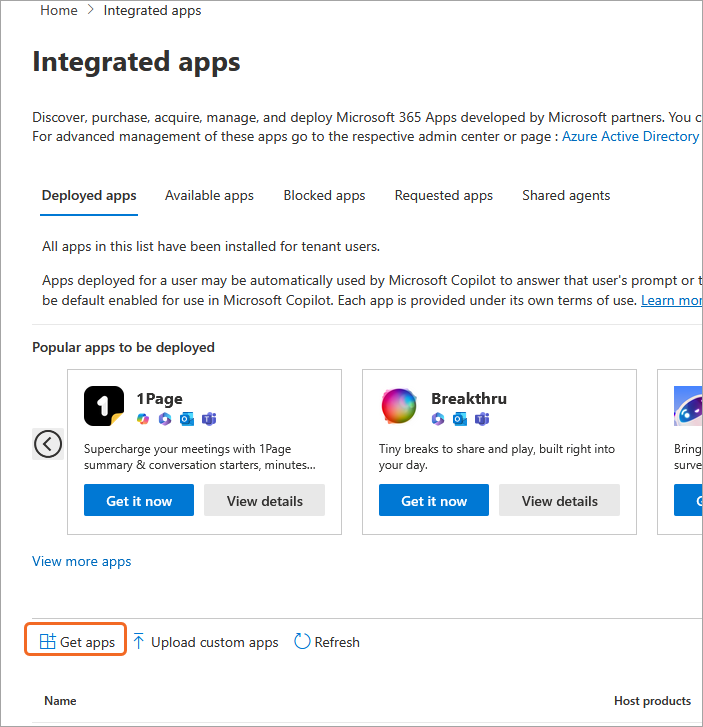Click the Get apps grid icon
The image size is (703, 727).
point(47,642)
